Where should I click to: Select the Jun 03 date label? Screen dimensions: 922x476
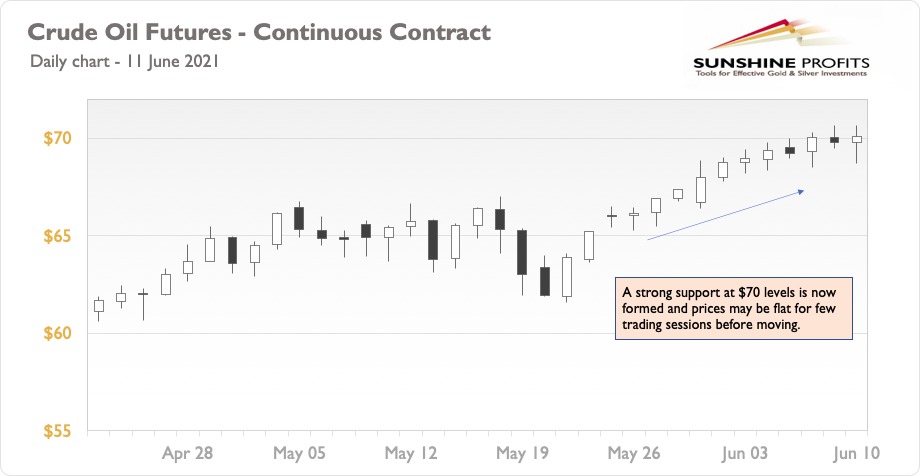(x=744, y=454)
